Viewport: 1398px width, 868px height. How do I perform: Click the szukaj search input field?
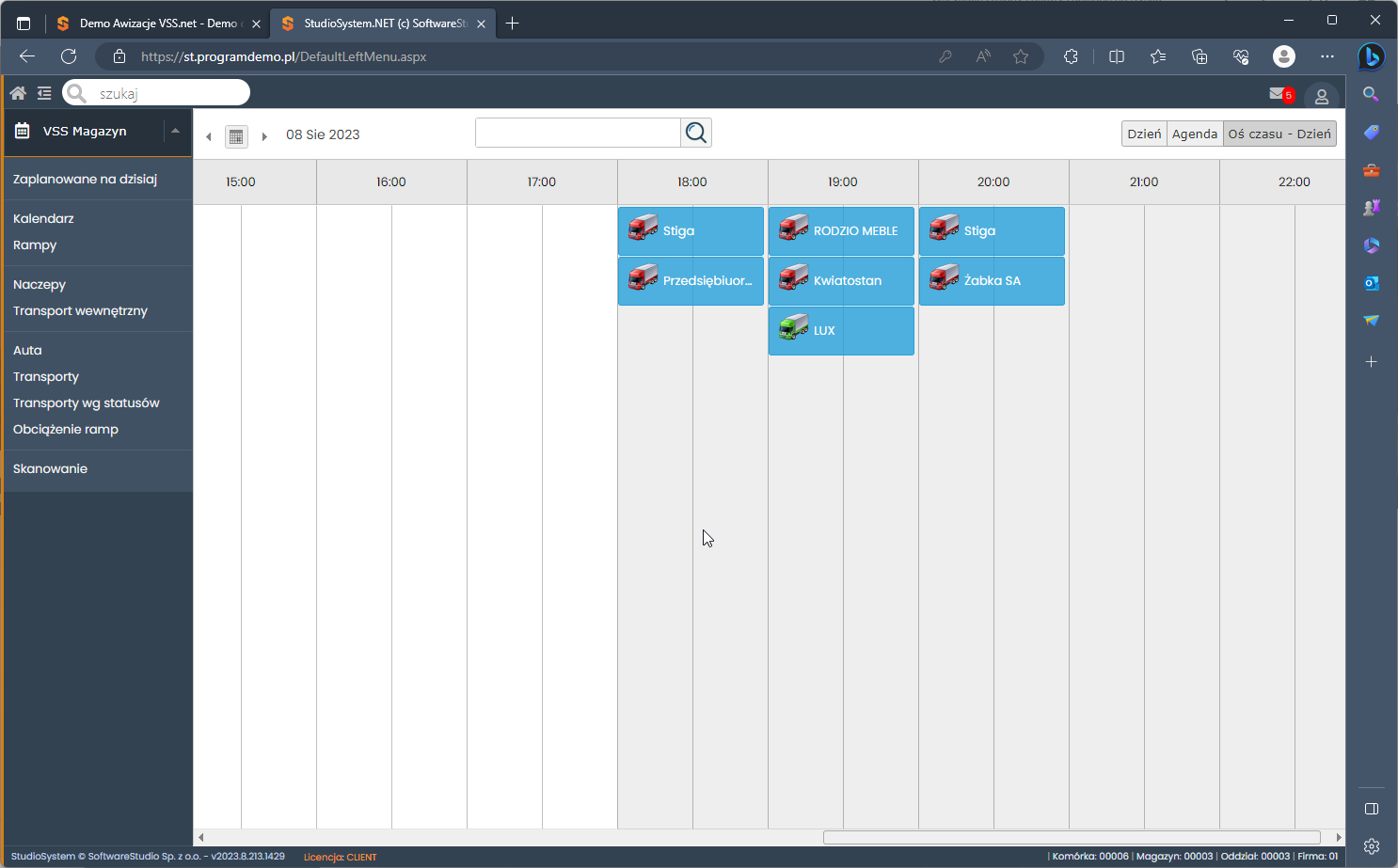point(169,93)
